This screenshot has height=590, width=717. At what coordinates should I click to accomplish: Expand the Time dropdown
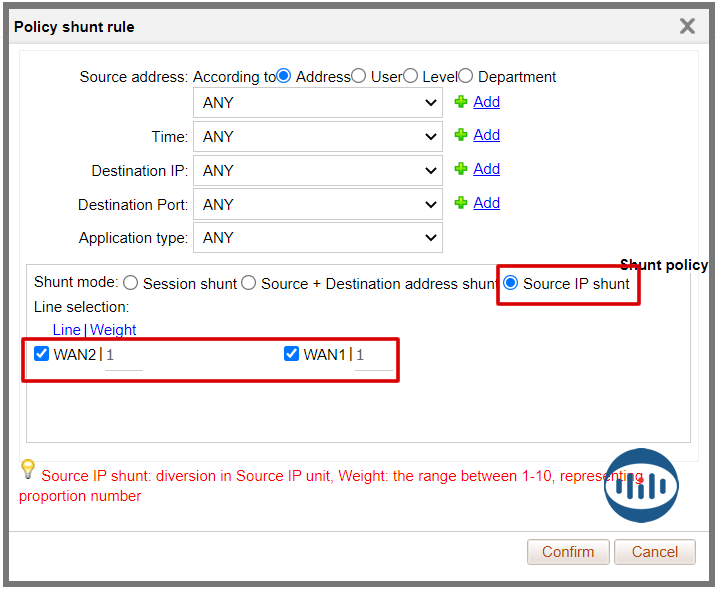click(x=318, y=136)
